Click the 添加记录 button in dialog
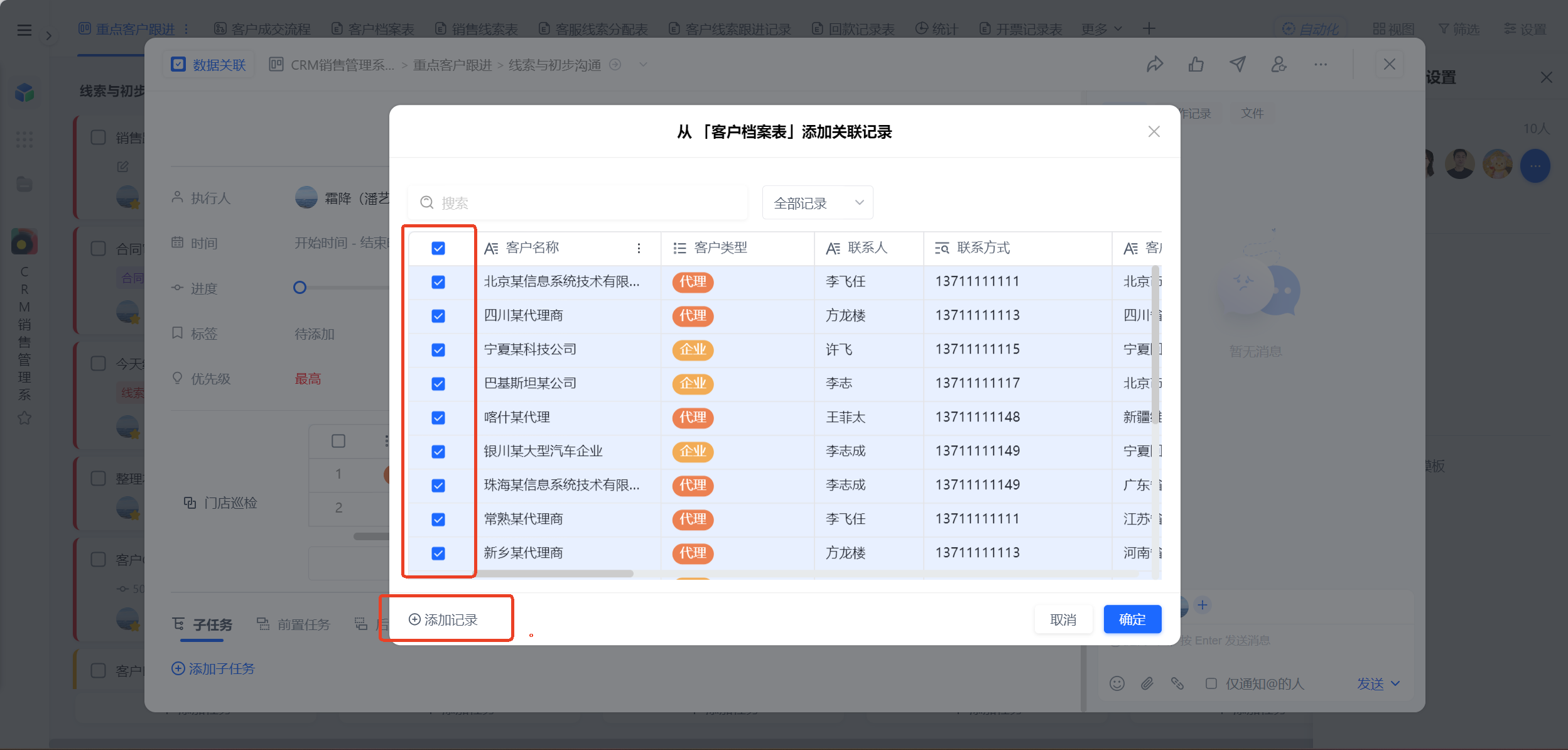Screen dimensions: 1568x750 coord(443,619)
